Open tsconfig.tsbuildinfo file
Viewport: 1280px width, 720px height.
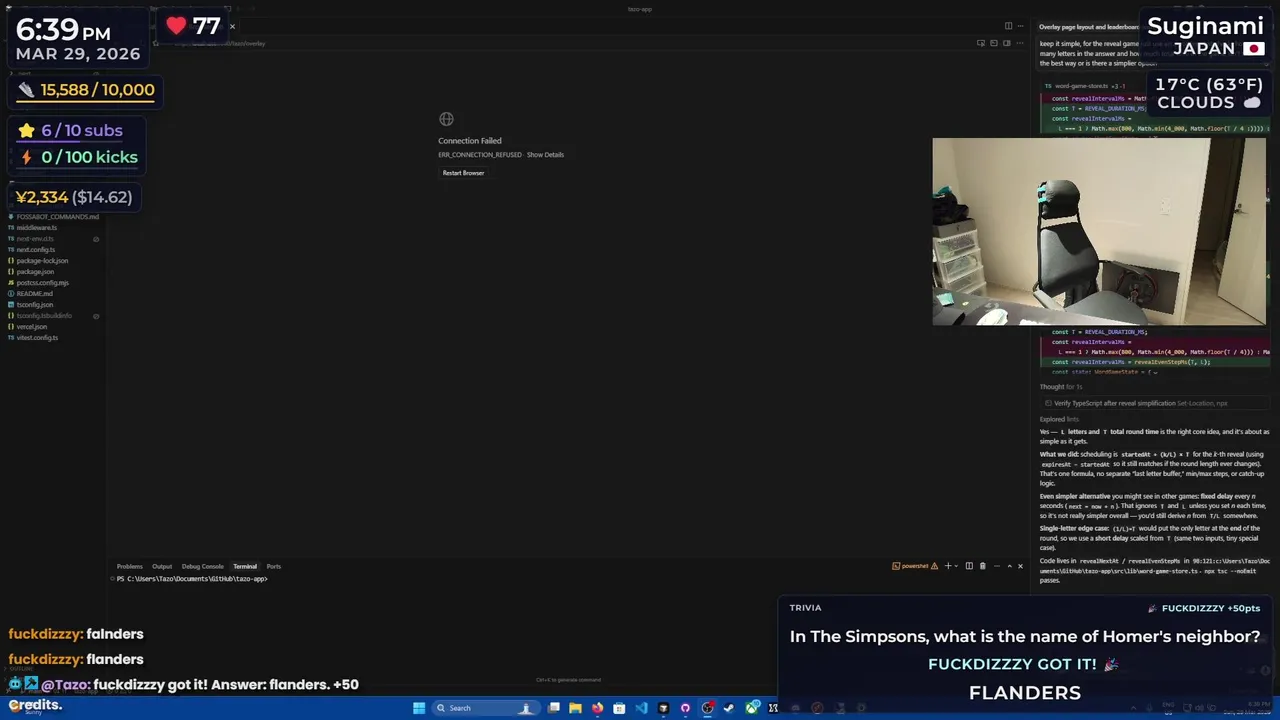point(44,316)
